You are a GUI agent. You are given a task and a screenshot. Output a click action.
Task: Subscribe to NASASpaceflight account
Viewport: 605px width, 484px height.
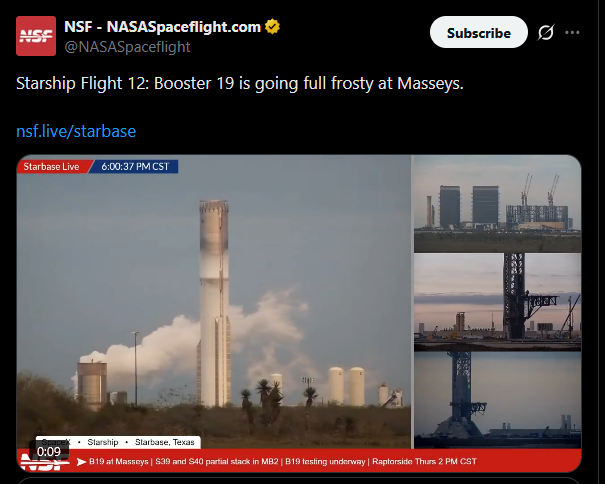(x=478, y=32)
